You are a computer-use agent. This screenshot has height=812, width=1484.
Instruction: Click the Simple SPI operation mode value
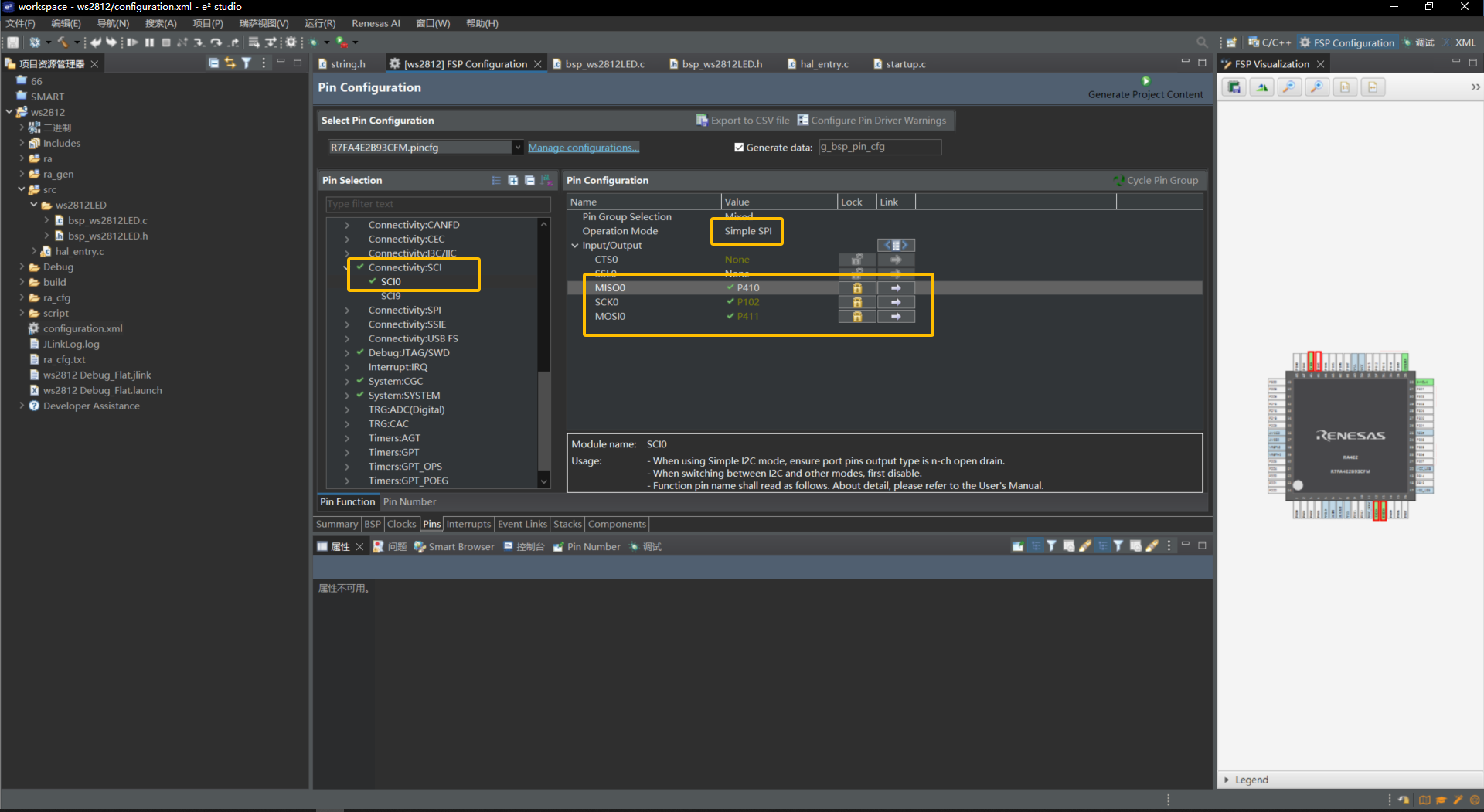(747, 231)
